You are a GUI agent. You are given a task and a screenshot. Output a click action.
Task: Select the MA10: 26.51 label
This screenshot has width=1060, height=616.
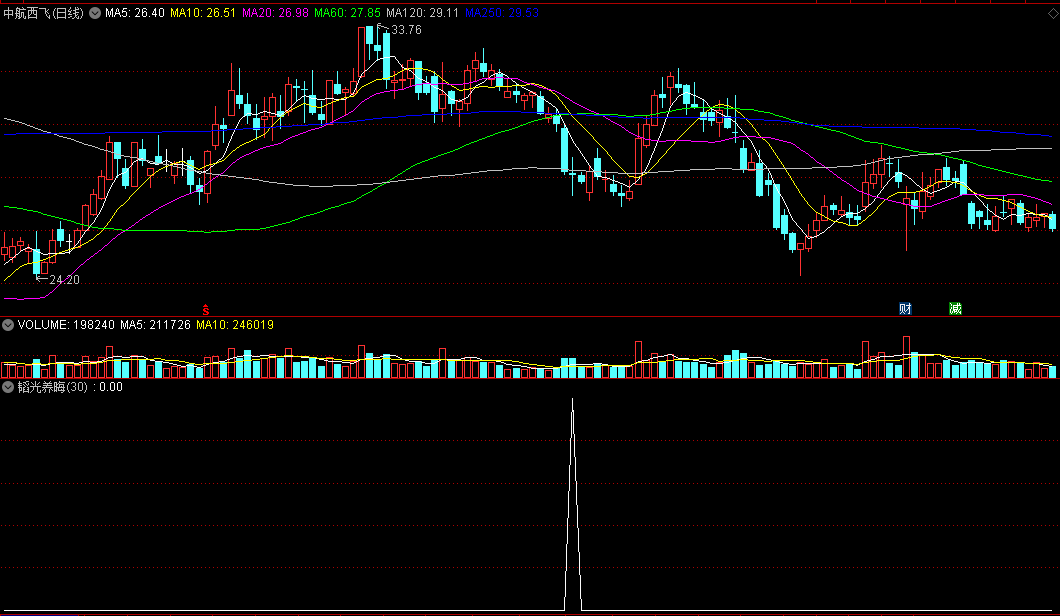point(203,13)
